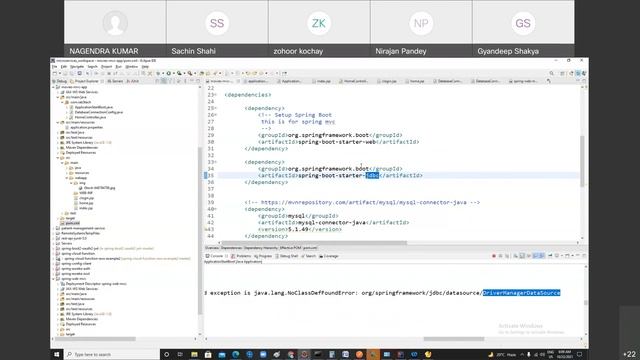Fold the dependencies tag at line 23
Viewport: 640px width, 360px height.
click(216, 95)
